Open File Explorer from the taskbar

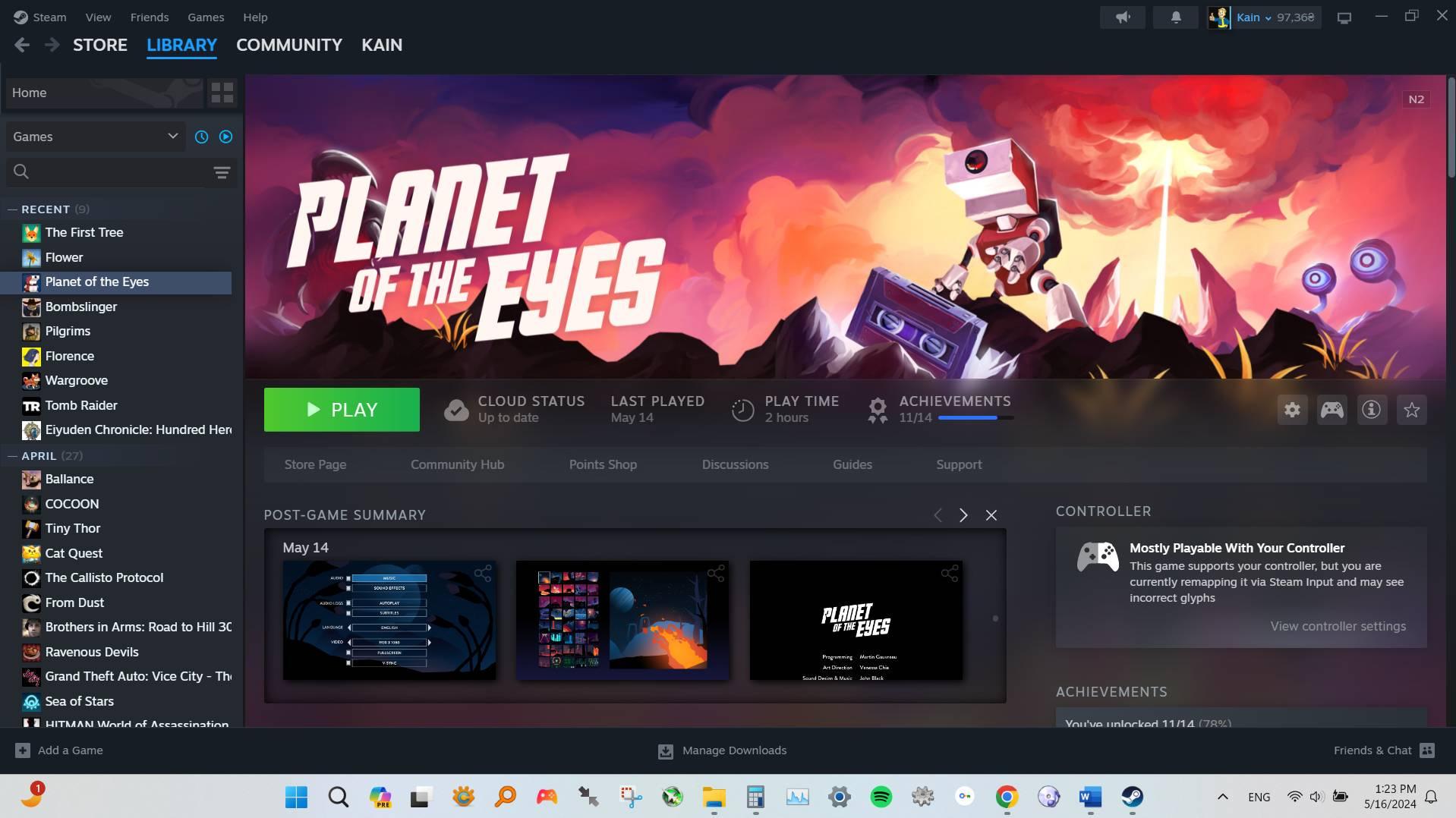[714, 798]
